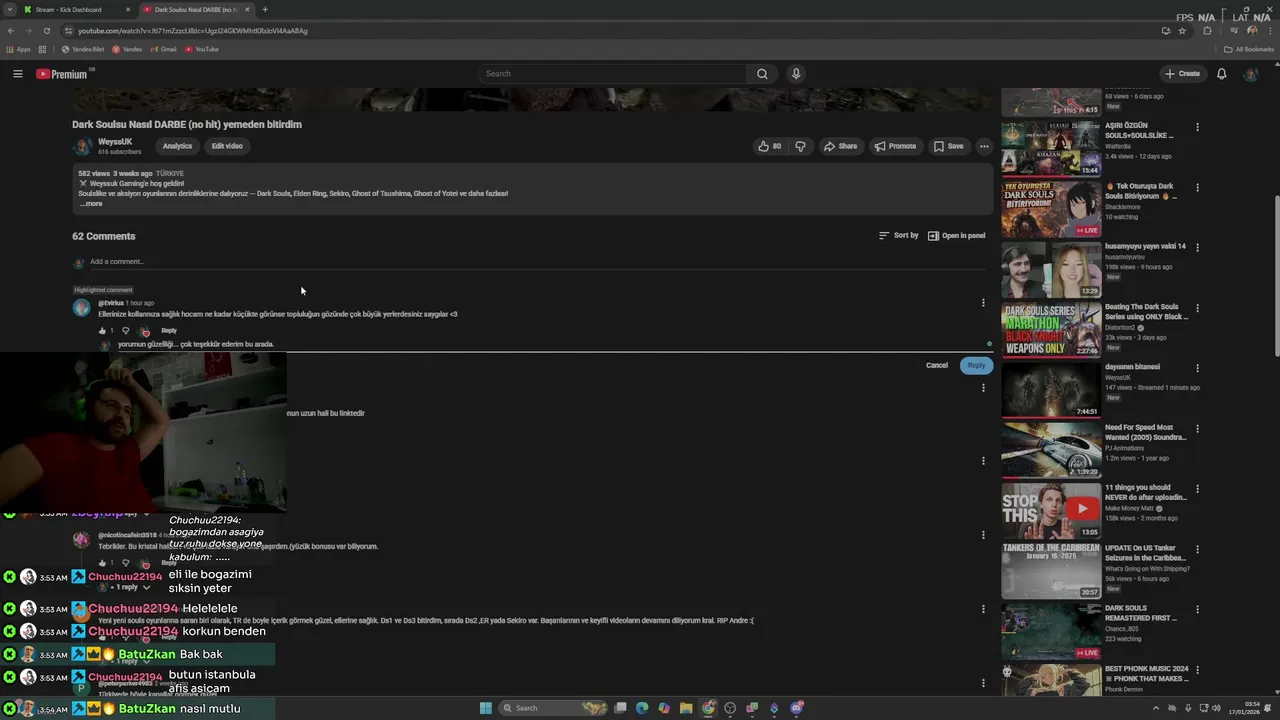Open All Bookmarks folder
Image resolution: width=1280 pixels, height=720 pixels.
[x=1249, y=49]
